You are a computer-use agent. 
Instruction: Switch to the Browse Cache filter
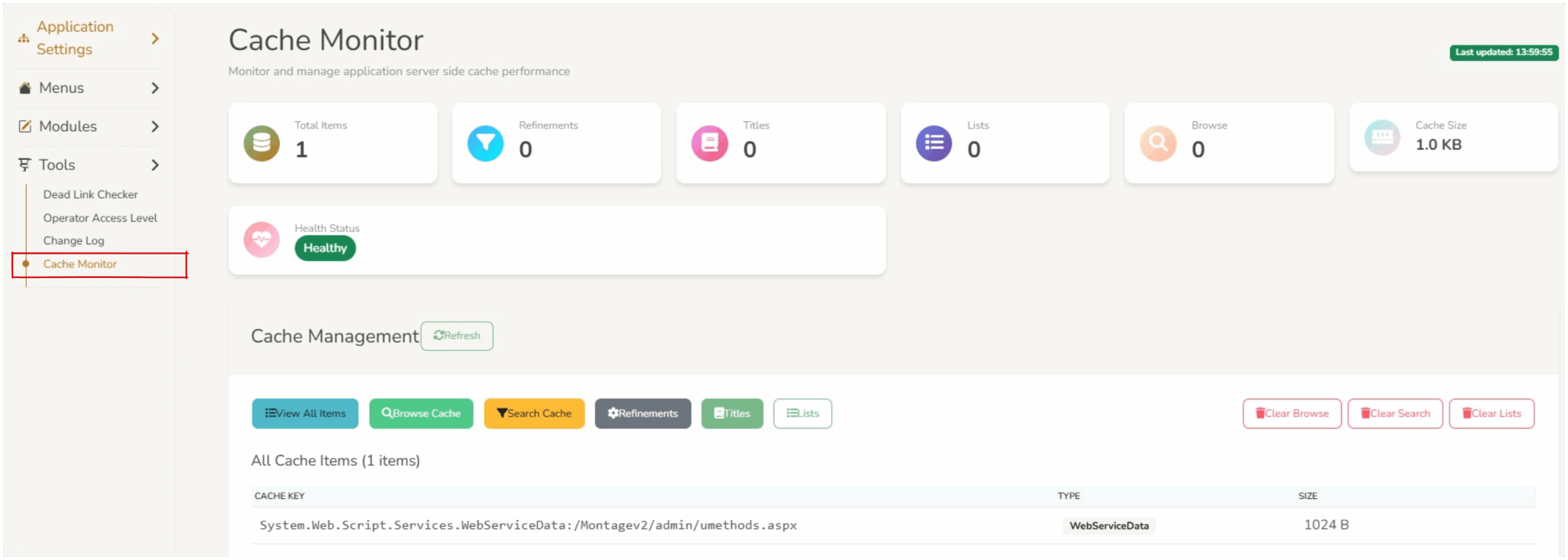pos(421,414)
